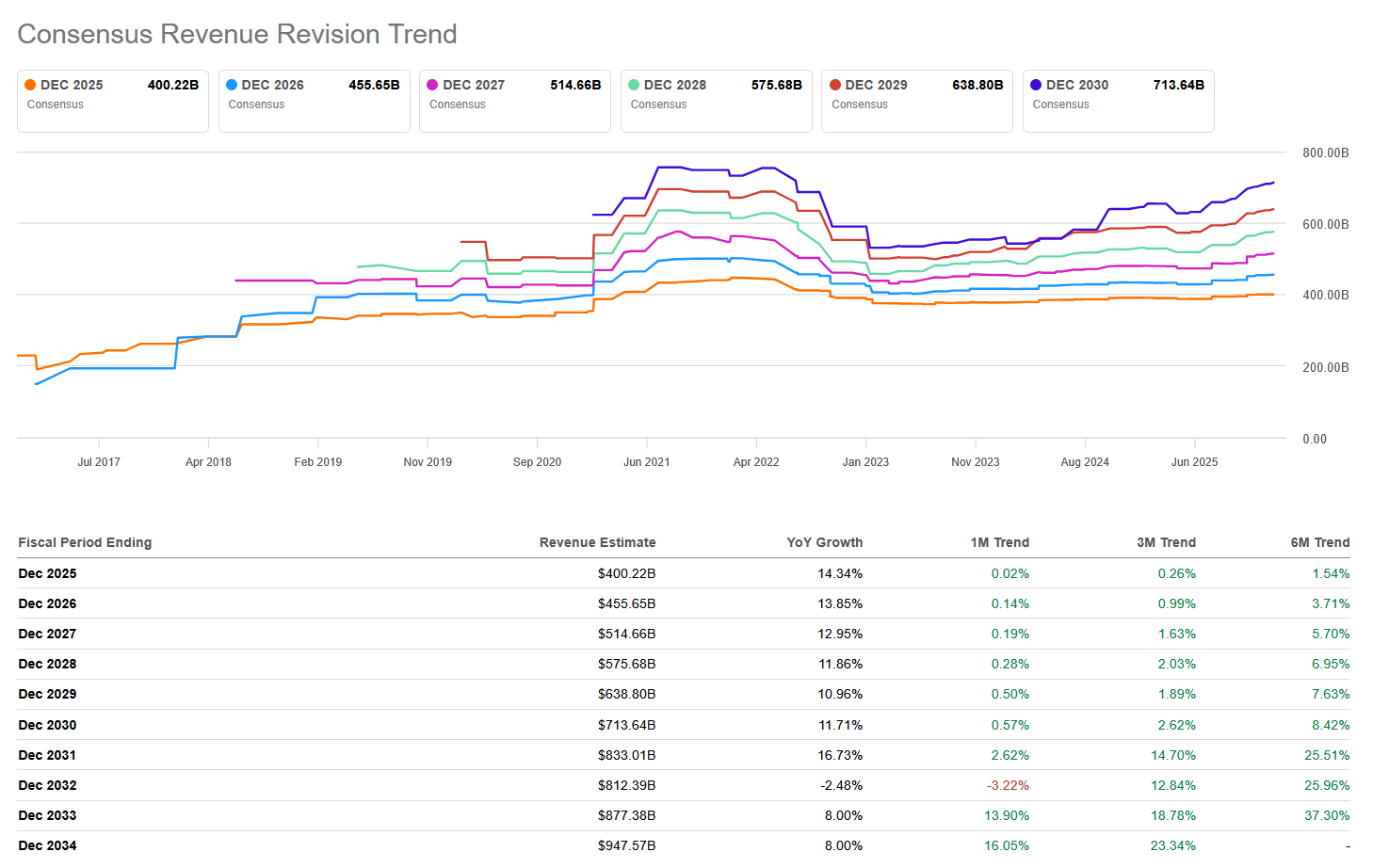Click the 800.00B y-axis label
Image resolution: width=1373 pixels, height=868 pixels.
pyautogui.click(x=1325, y=153)
